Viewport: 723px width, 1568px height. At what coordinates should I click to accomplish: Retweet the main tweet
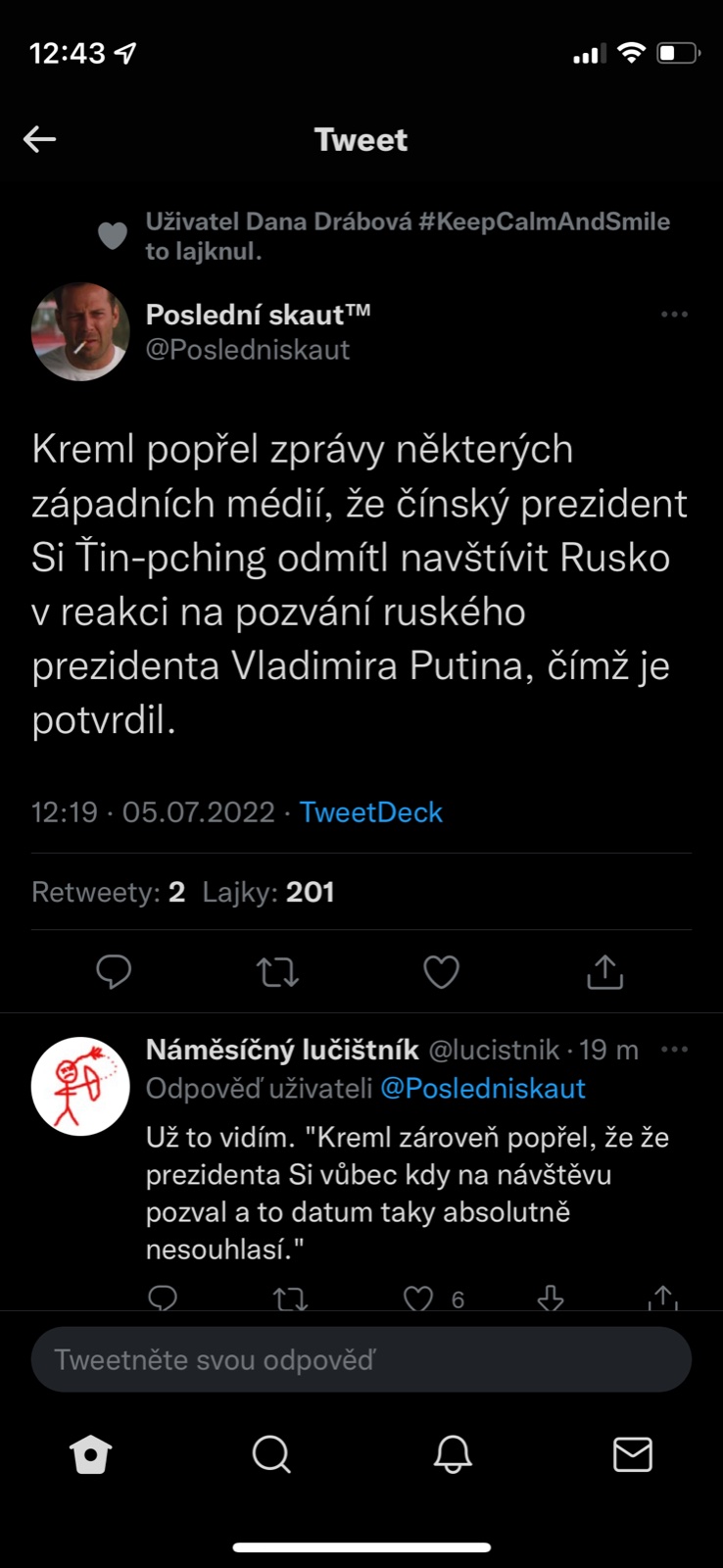pos(277,971)
